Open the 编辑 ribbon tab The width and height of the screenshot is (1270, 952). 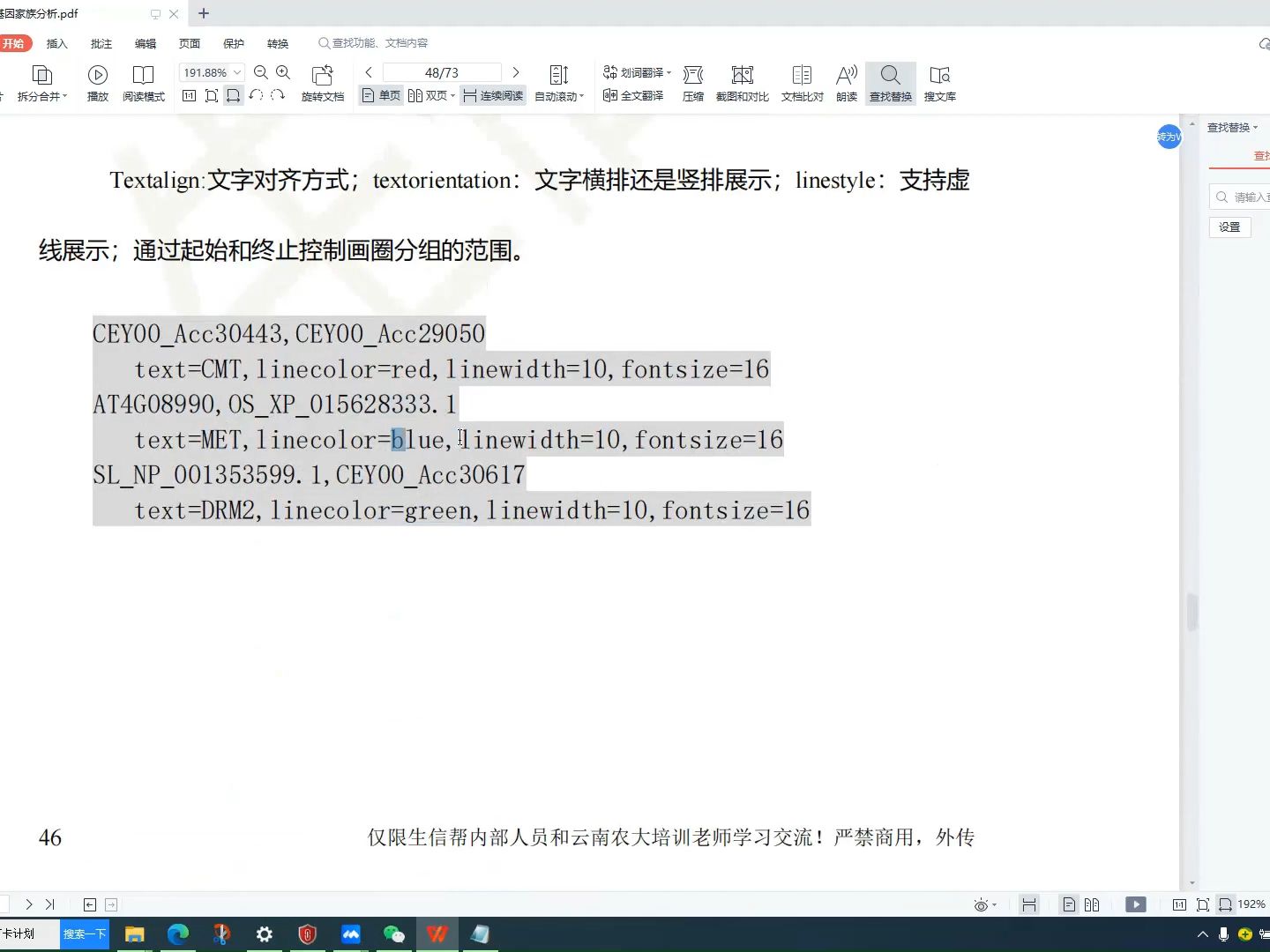point(146,43)
